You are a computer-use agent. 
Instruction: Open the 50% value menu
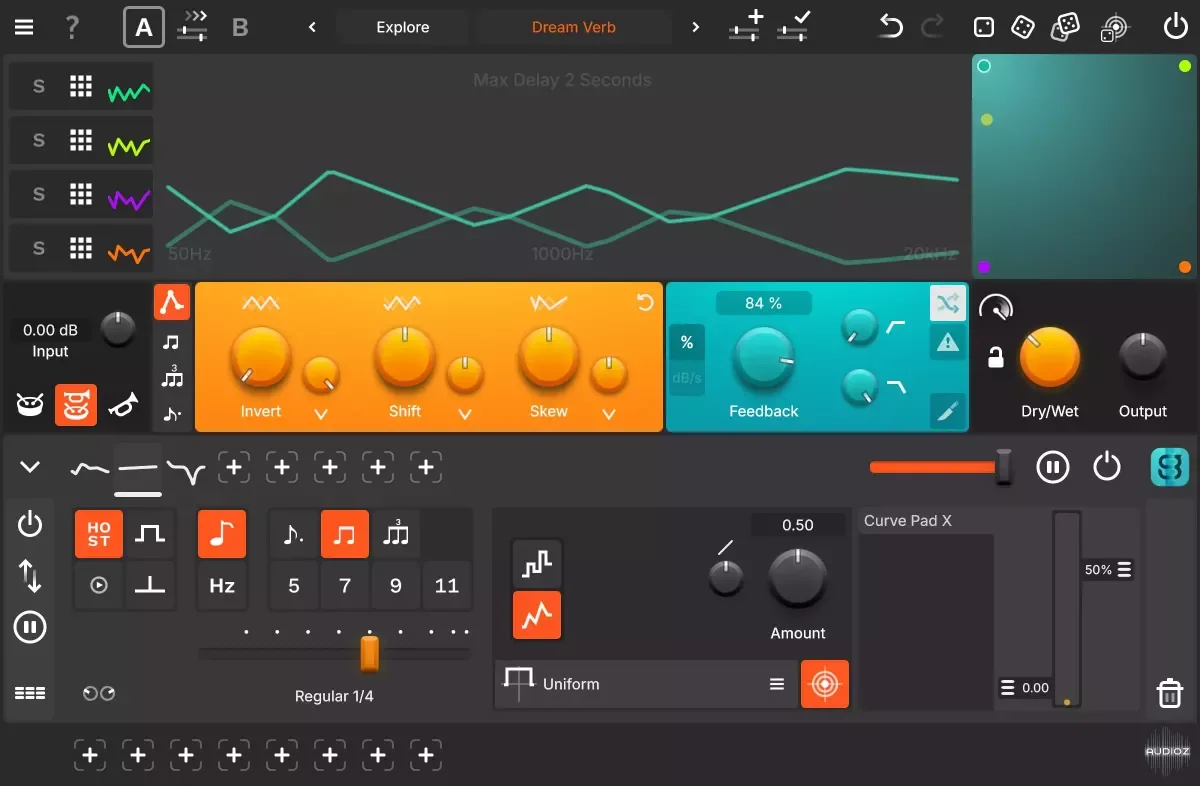coord(1109,569)
